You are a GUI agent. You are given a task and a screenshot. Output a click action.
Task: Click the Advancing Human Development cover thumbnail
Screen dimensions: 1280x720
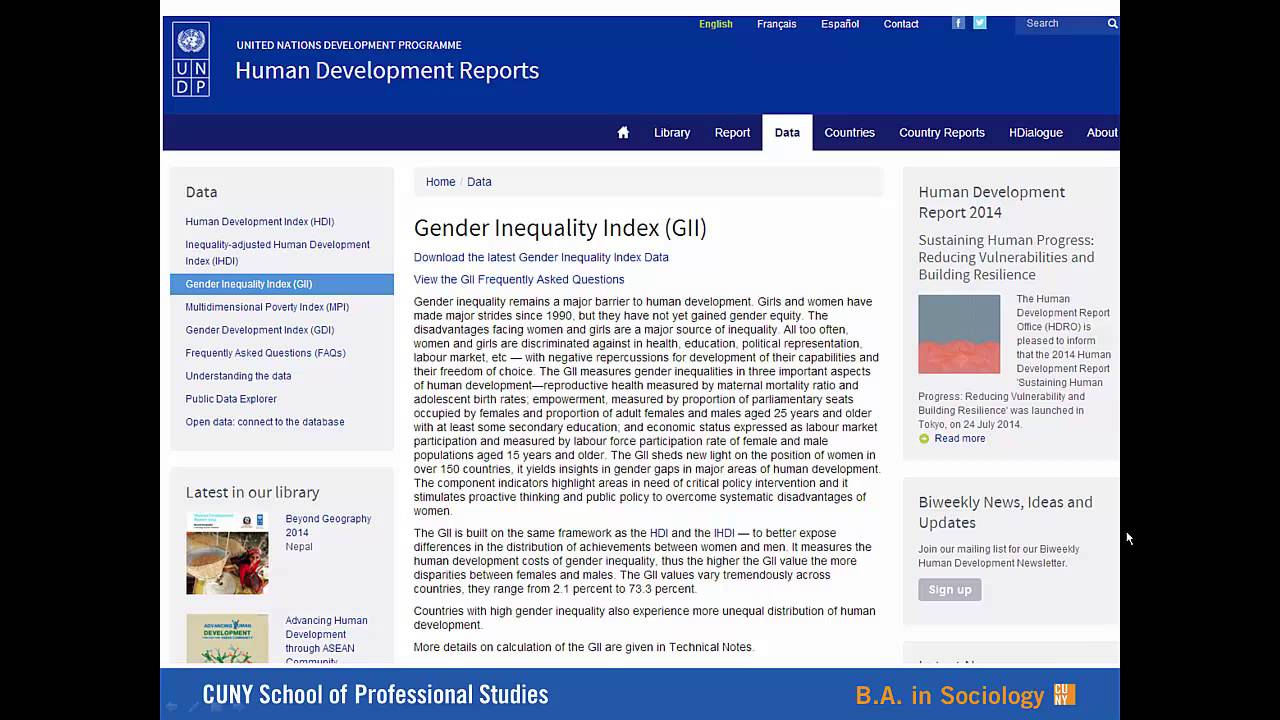click(227, 640)
